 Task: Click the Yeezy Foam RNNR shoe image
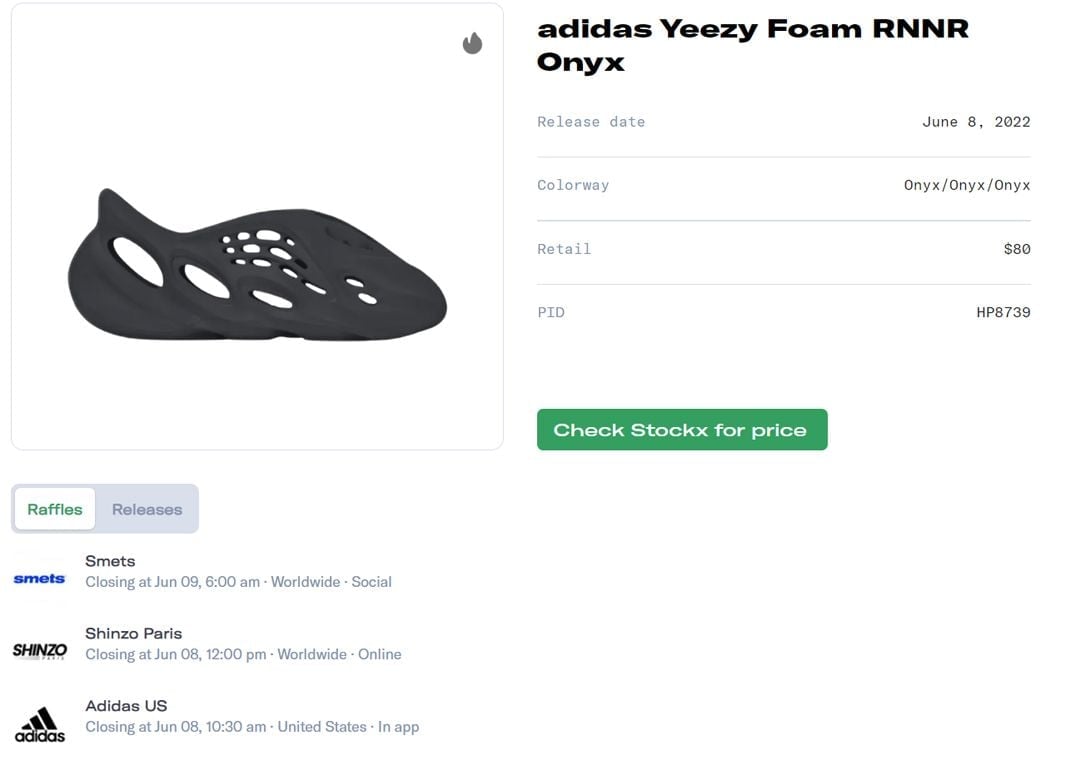257,265
